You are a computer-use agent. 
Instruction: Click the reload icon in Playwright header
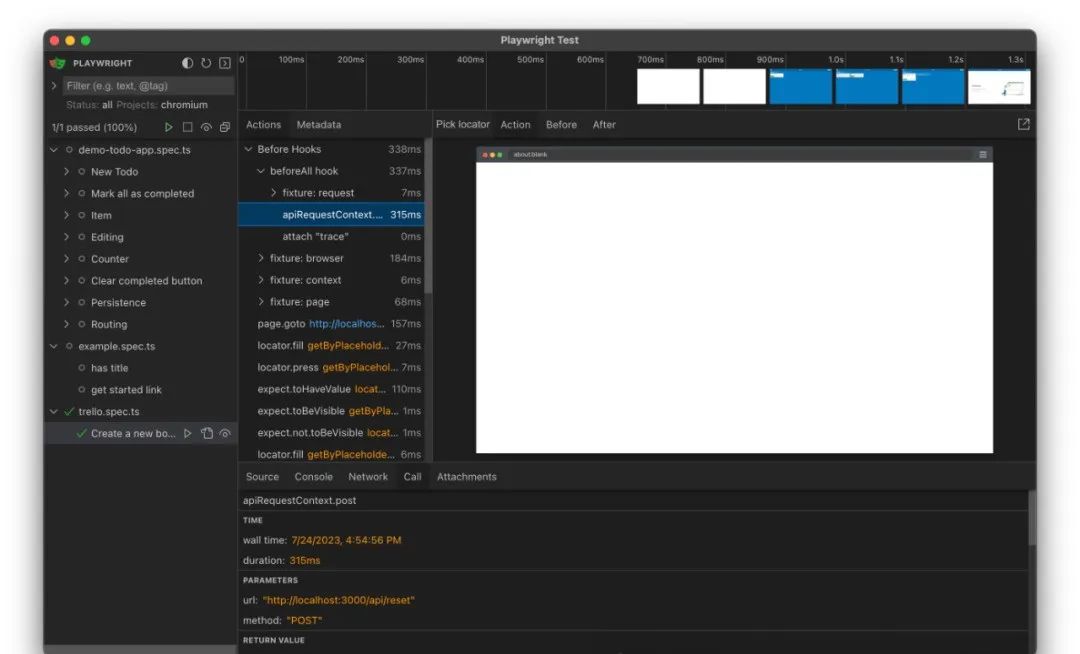tap(206, 63)
